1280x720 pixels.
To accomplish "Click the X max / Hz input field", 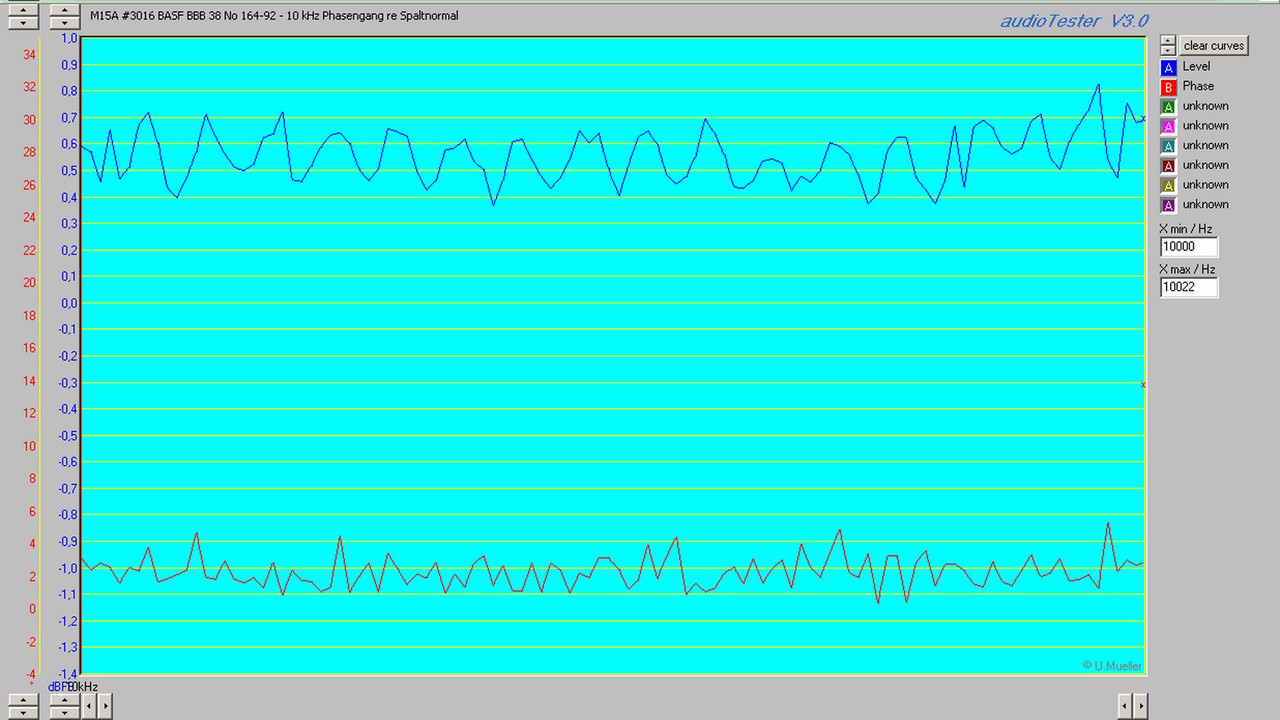I will [1188, 287].
